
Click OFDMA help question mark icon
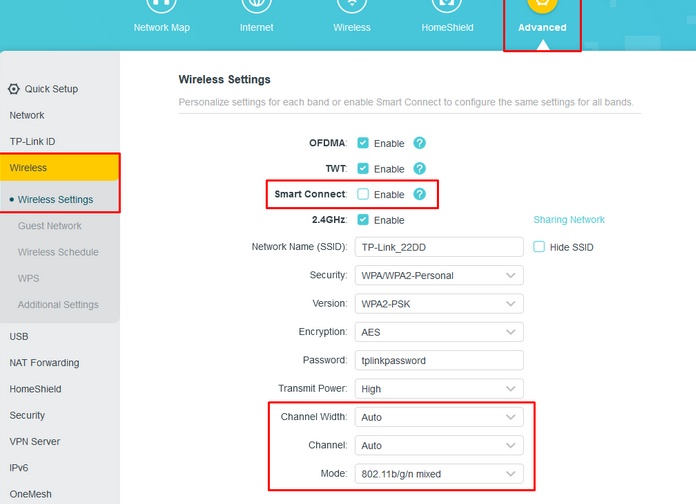(419, 143)
